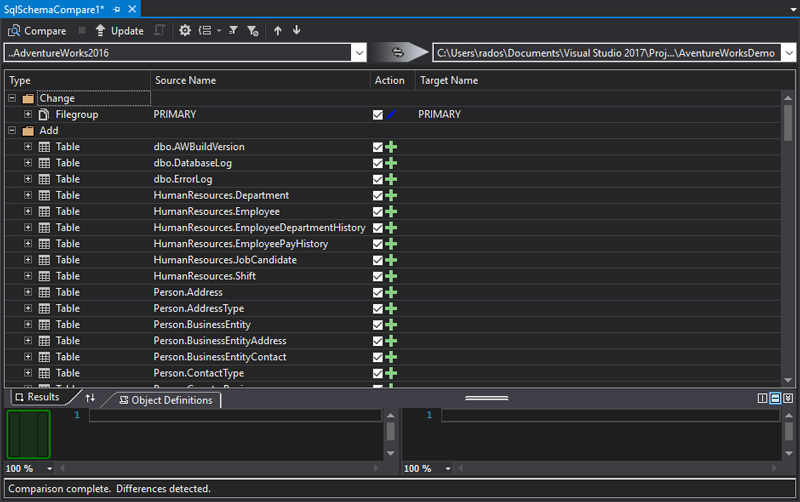Go to previous difference arrow

point(278,31)
